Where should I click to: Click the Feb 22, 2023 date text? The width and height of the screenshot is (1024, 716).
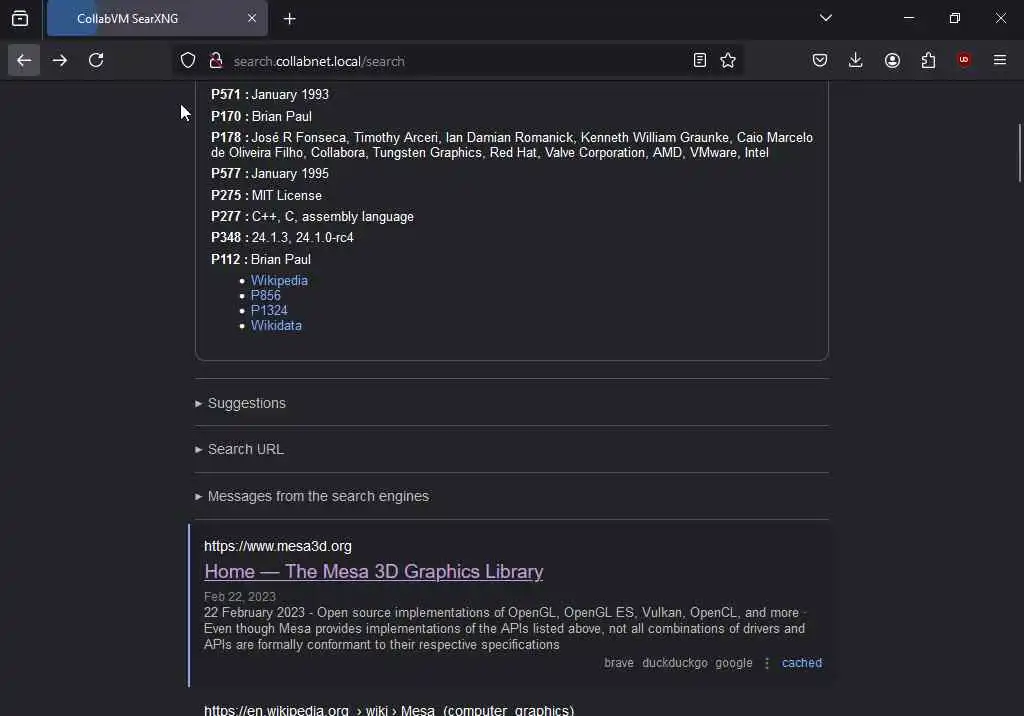pos(240,596)
